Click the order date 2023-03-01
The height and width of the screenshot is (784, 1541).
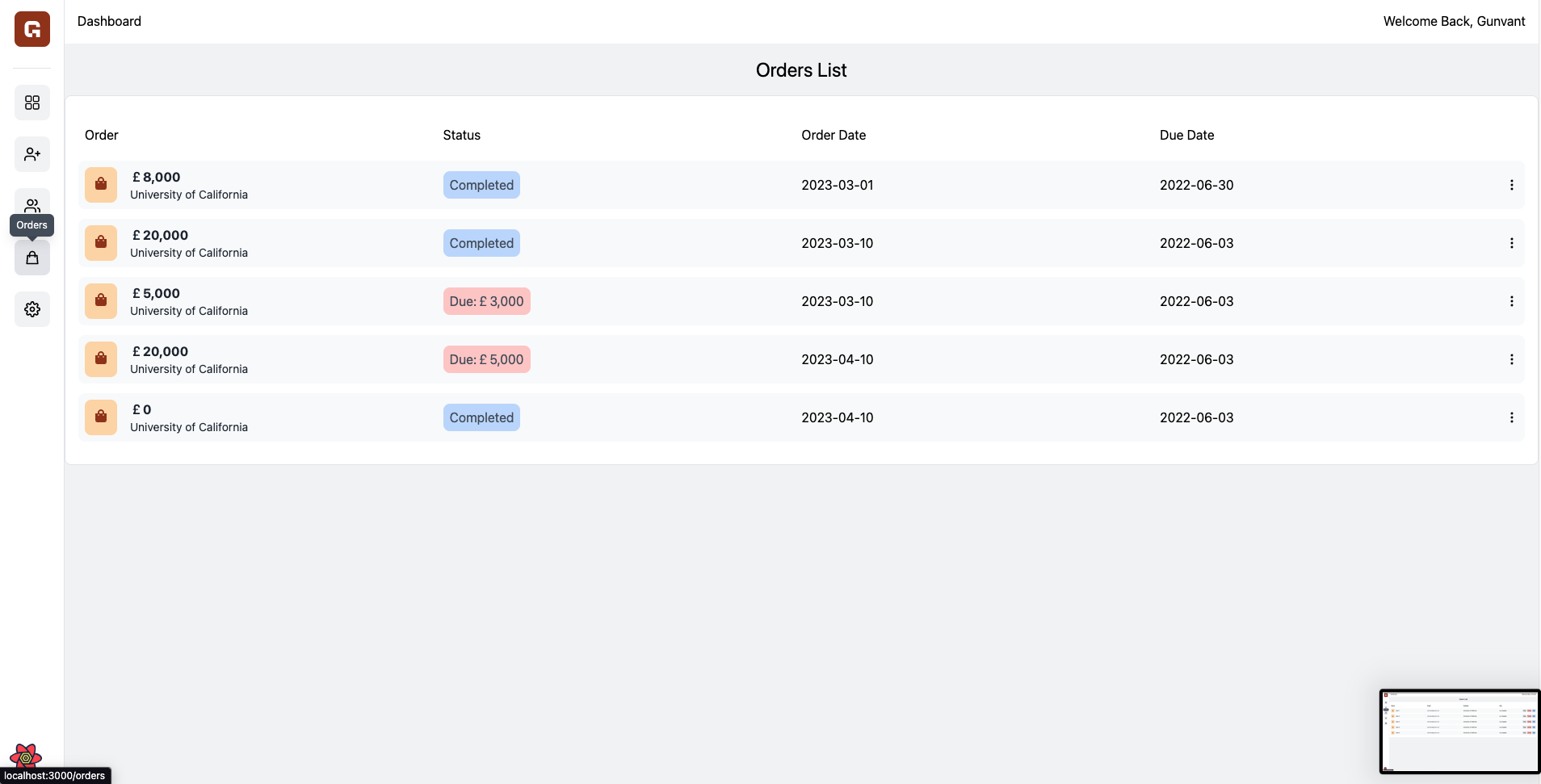tap(838, 185)
